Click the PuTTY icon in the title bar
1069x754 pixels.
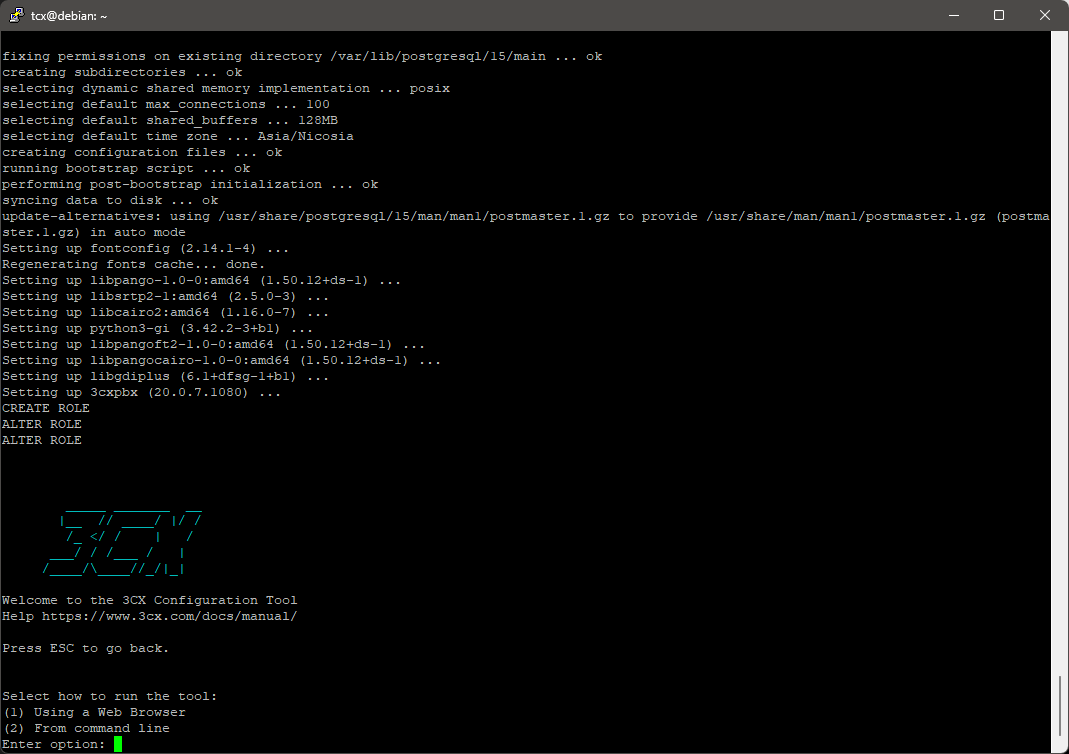16,16
